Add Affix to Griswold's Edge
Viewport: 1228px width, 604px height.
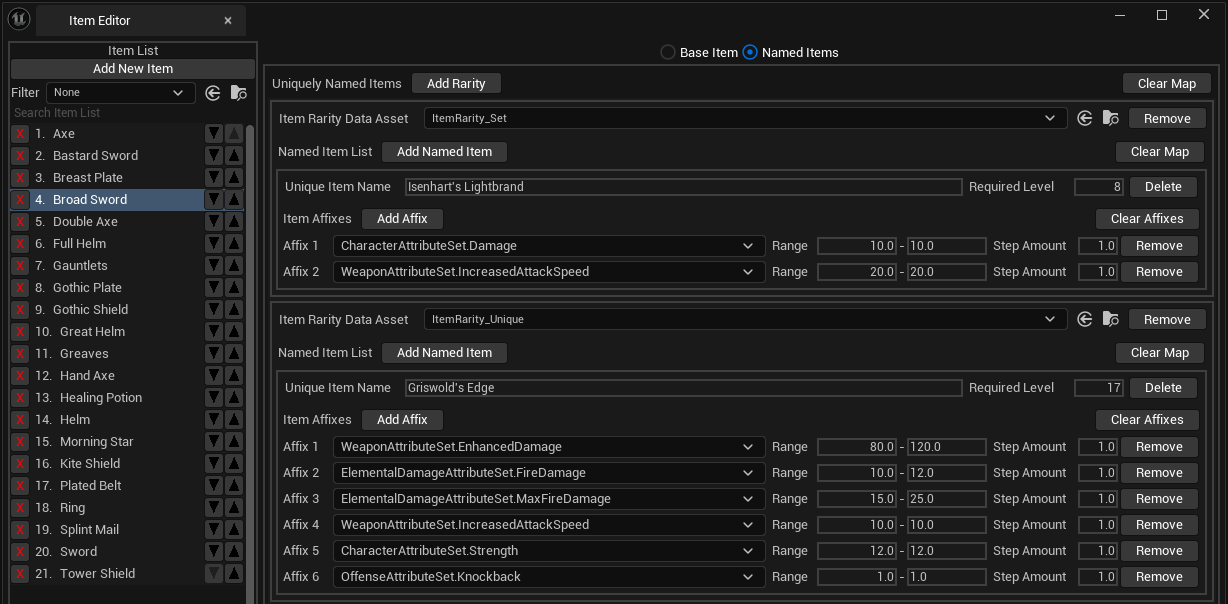tap(402, 420)
